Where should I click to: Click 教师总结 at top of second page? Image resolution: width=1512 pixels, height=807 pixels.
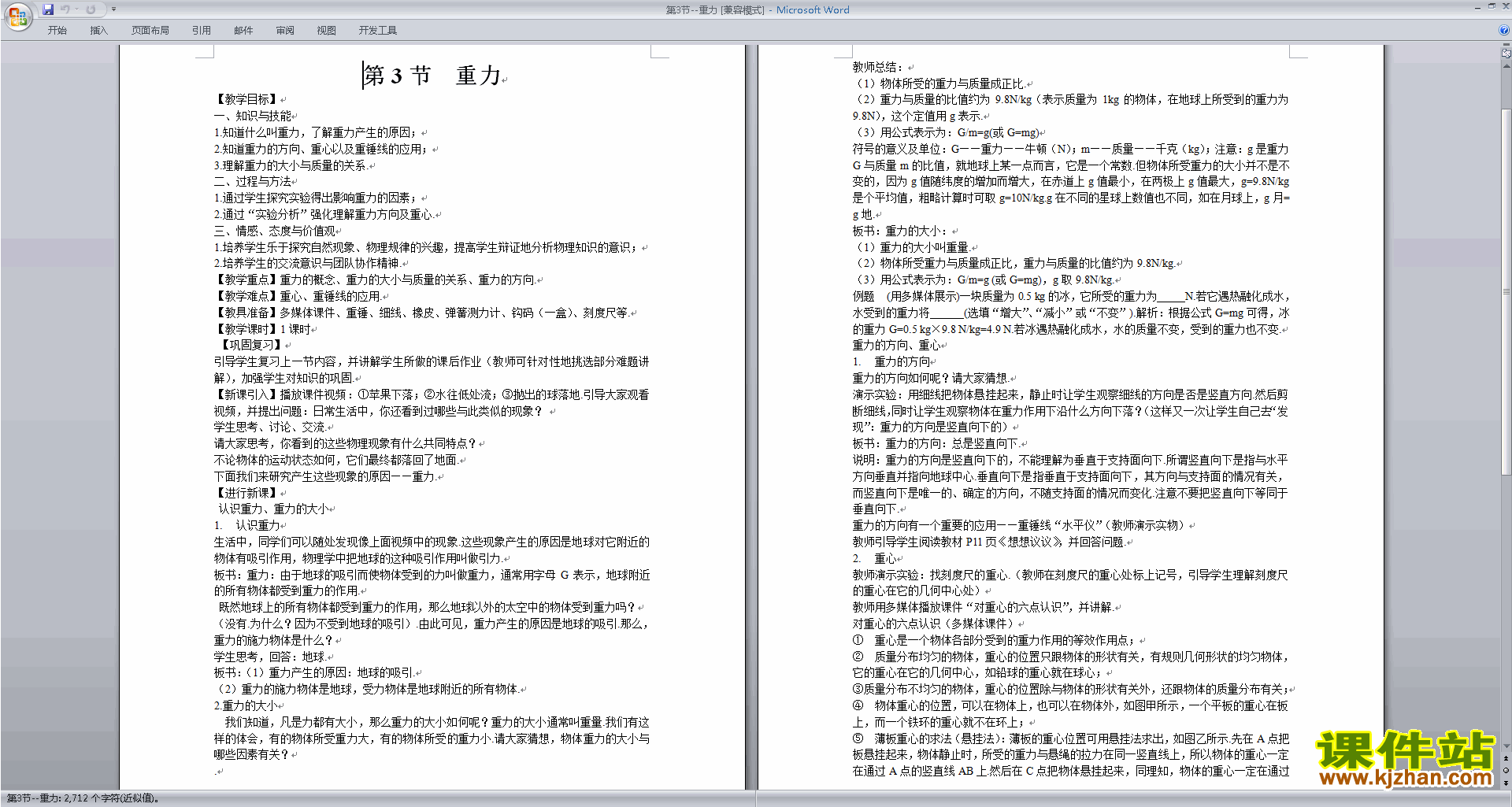pos(878,67)
